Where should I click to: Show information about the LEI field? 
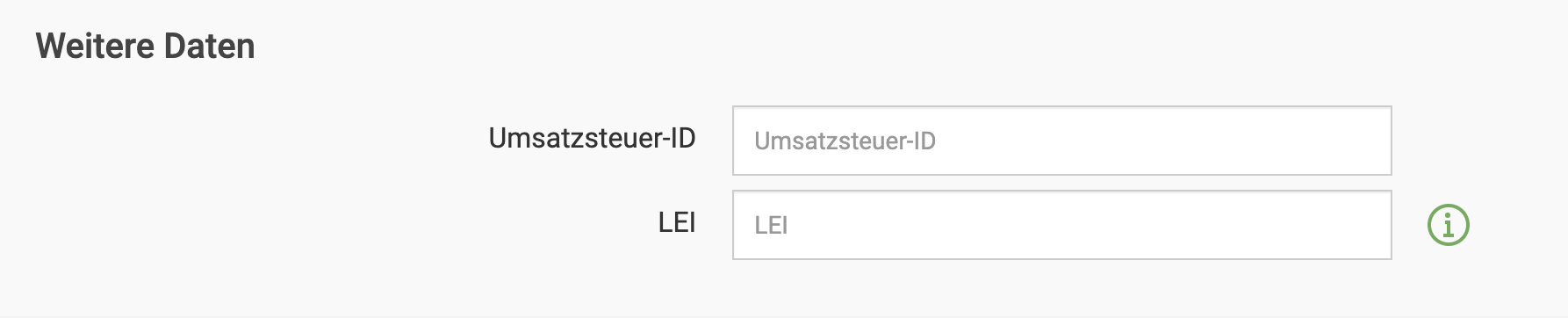coord(1449,225)
